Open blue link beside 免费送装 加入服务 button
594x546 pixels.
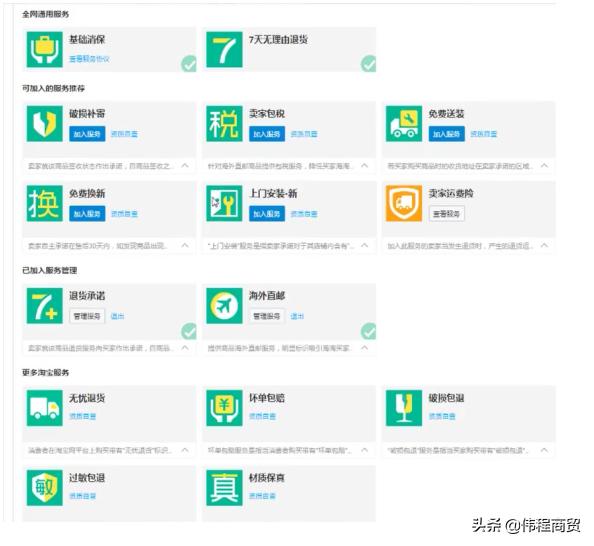(483, 134)
